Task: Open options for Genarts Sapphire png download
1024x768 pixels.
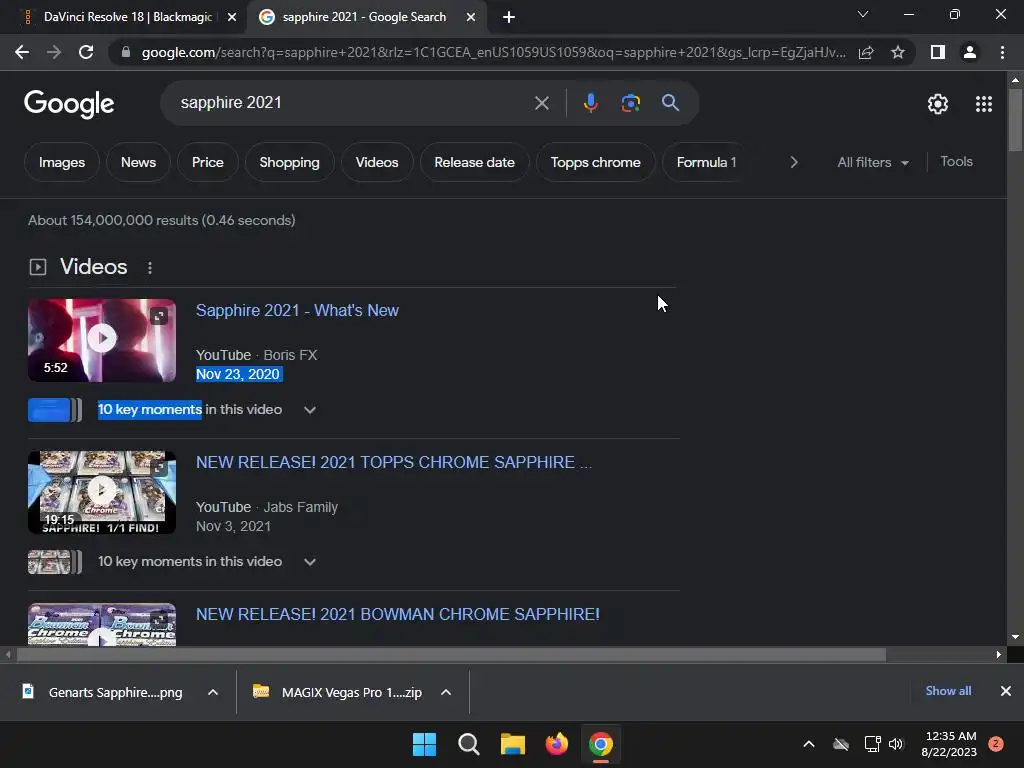Action: coord(213,692)
